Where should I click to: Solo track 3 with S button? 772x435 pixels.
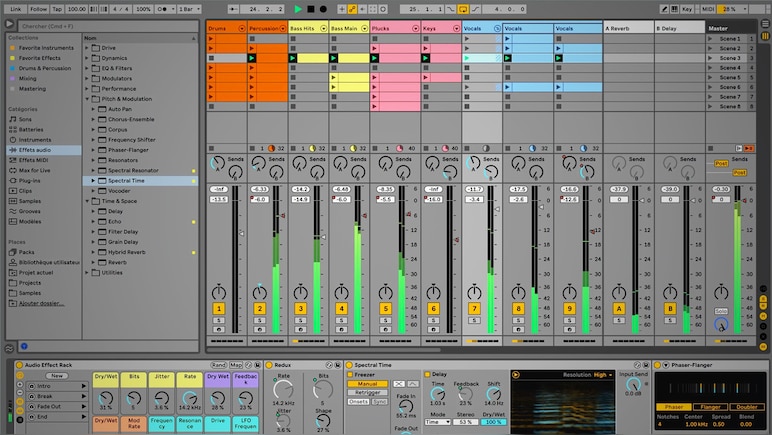pyautogui.click(x=300, y=320)
